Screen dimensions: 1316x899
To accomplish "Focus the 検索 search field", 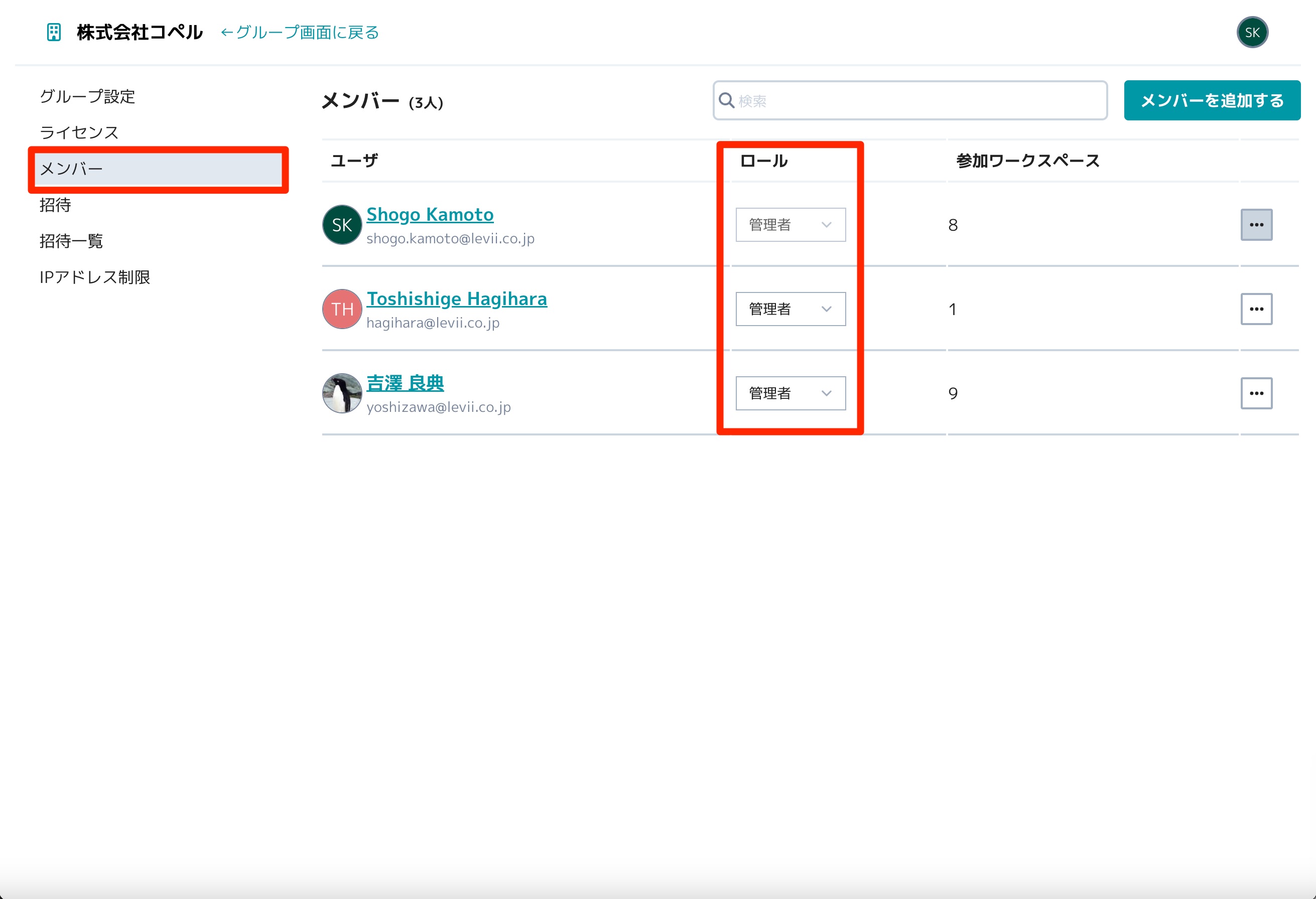I will coord(910,100).
